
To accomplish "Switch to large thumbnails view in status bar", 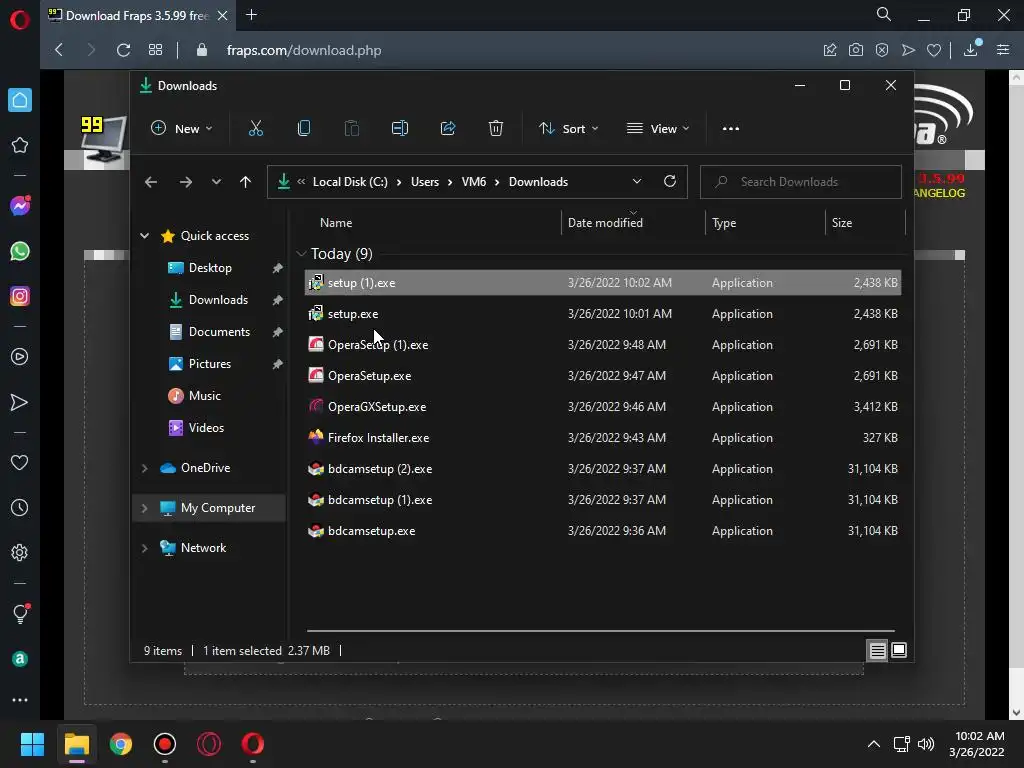I will click(x=899, y=650).
